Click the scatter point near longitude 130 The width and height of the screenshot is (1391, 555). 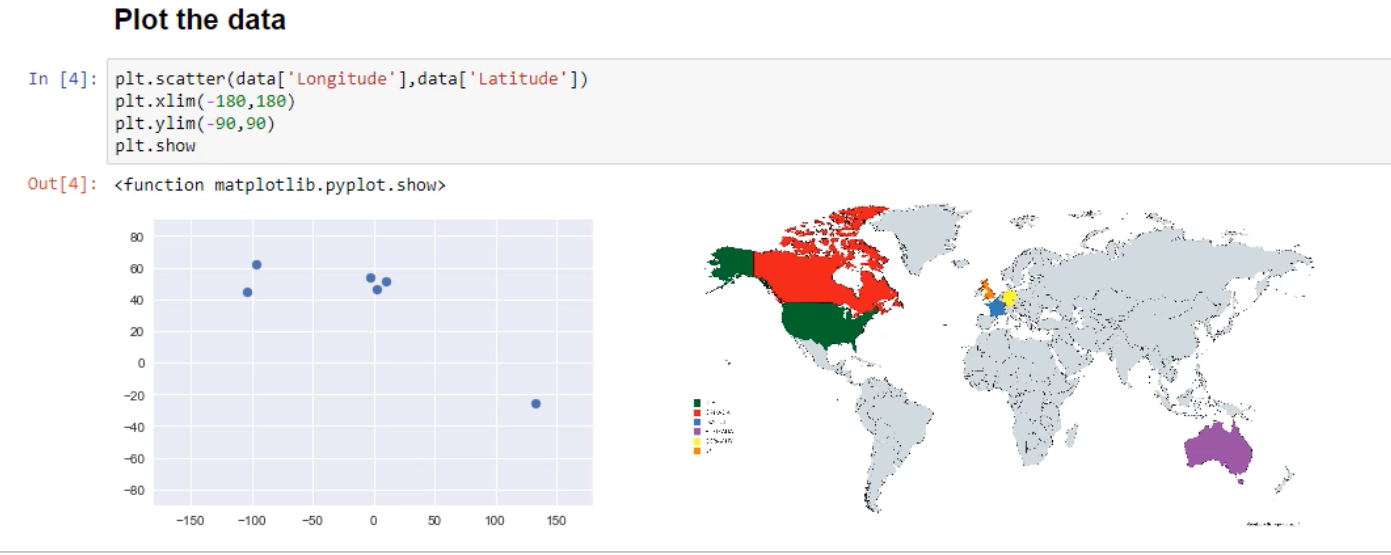coord(536,404)
